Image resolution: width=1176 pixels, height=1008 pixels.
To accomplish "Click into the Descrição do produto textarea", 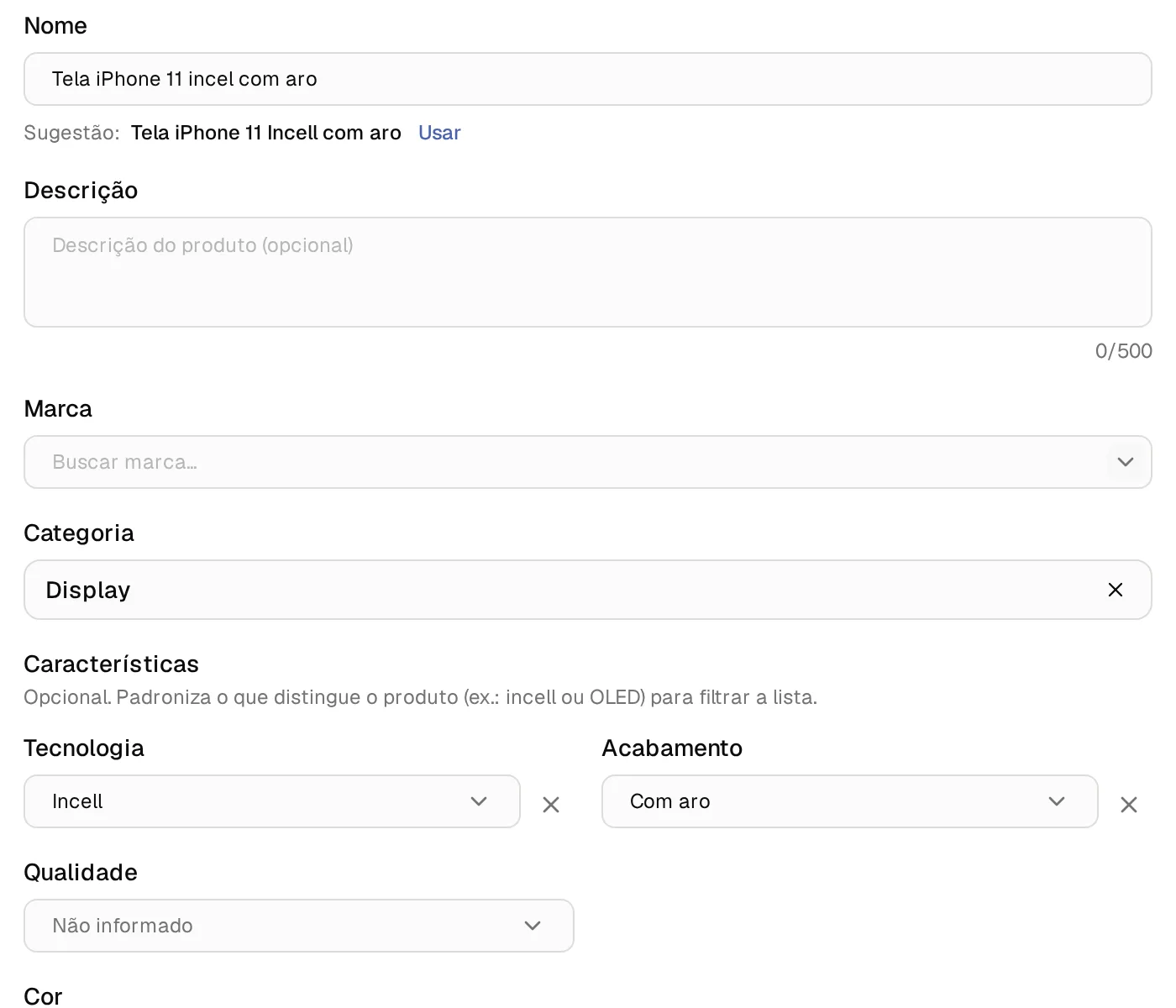I will point(588,272).
